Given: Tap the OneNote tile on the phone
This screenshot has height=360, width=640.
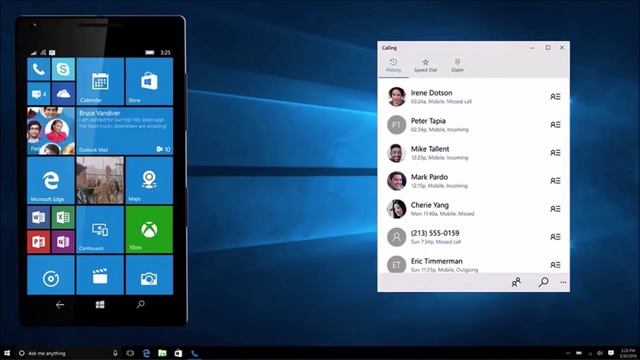Looking at the screenshot, I should tap(63, 242).
